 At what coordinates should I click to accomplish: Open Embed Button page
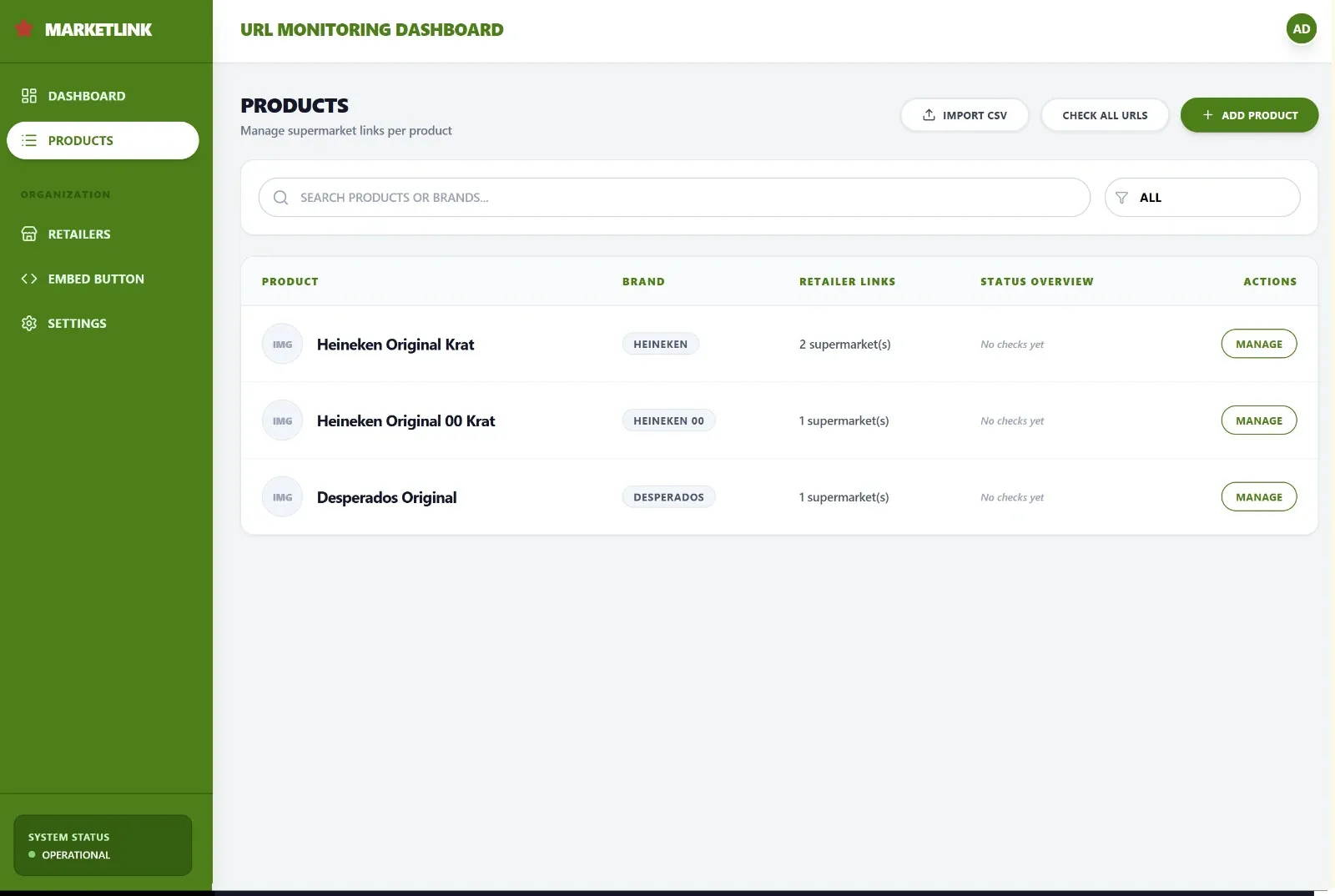tap(103, 279)
